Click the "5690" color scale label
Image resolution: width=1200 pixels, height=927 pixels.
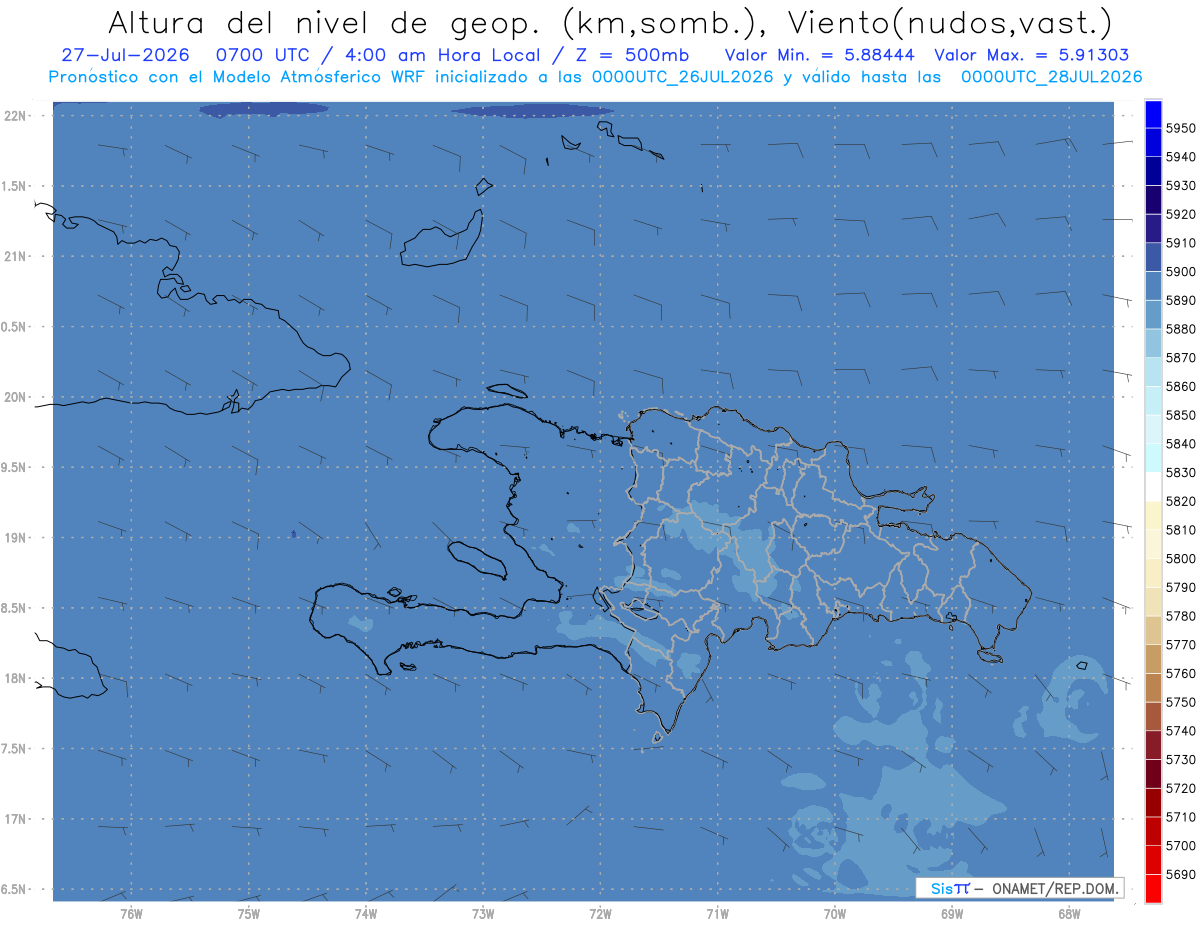(1181, 874)
